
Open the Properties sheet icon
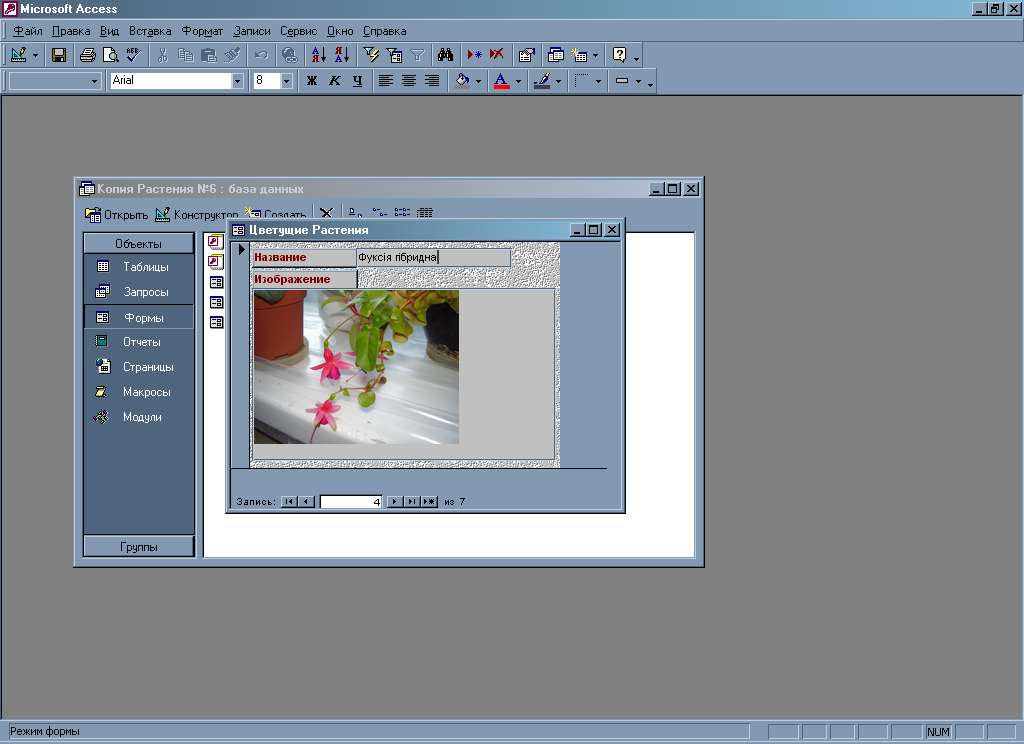click(526, 56)
